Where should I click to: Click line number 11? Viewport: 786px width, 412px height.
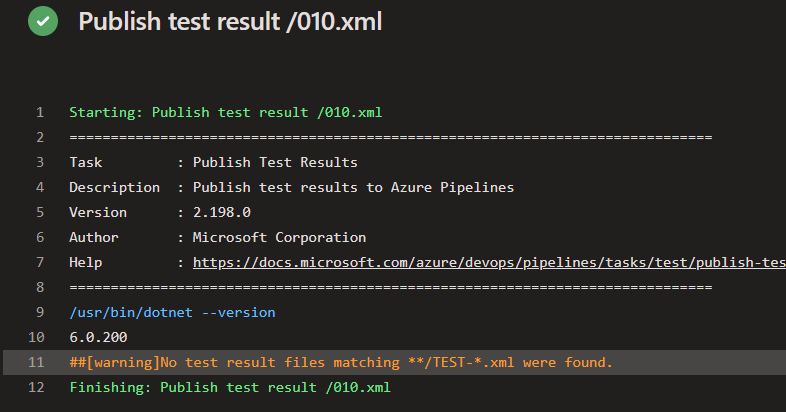[36, 362]
